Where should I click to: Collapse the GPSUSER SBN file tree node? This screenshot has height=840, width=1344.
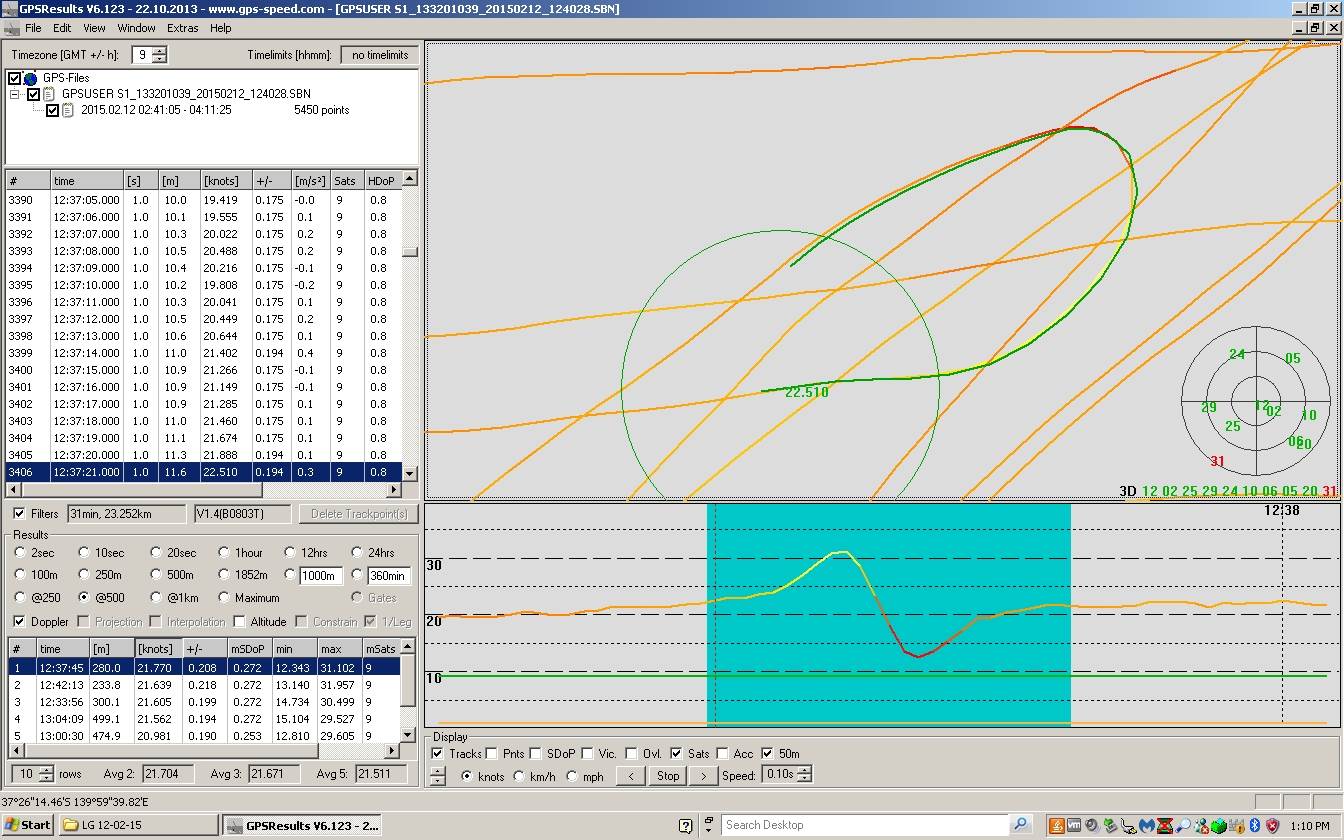click(x=16, y=94)
